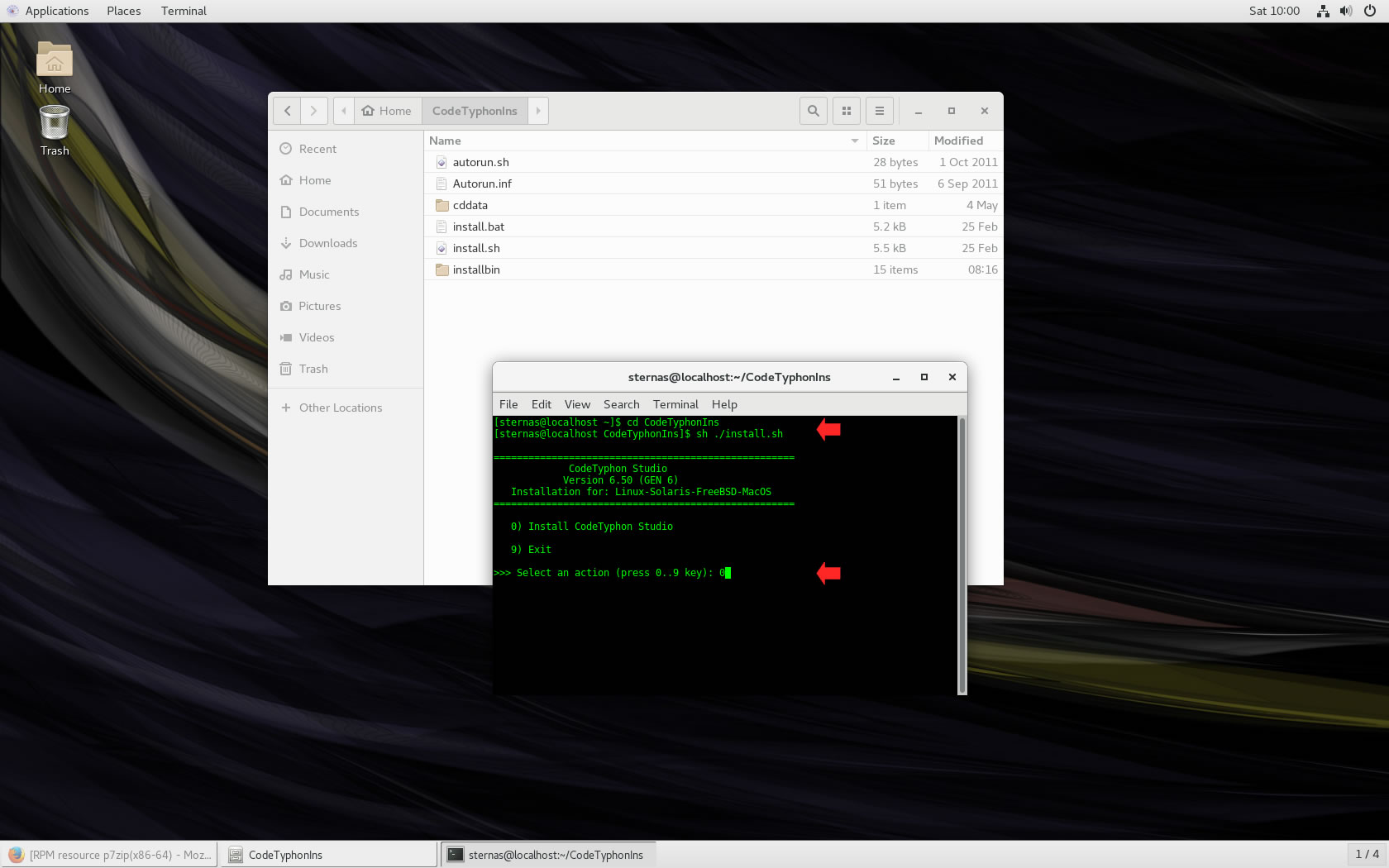Click the install.sh script icon
1389x868 pixels.
tap(442, 248)
